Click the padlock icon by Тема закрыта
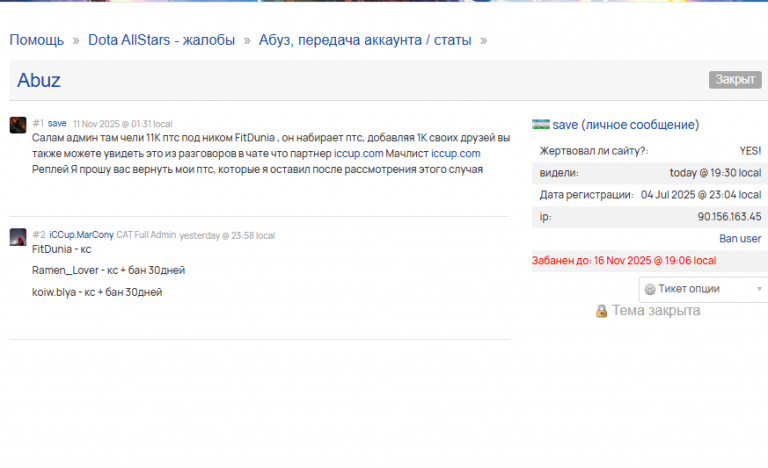This screenshot has height=468, width=768. pos(601,311)
